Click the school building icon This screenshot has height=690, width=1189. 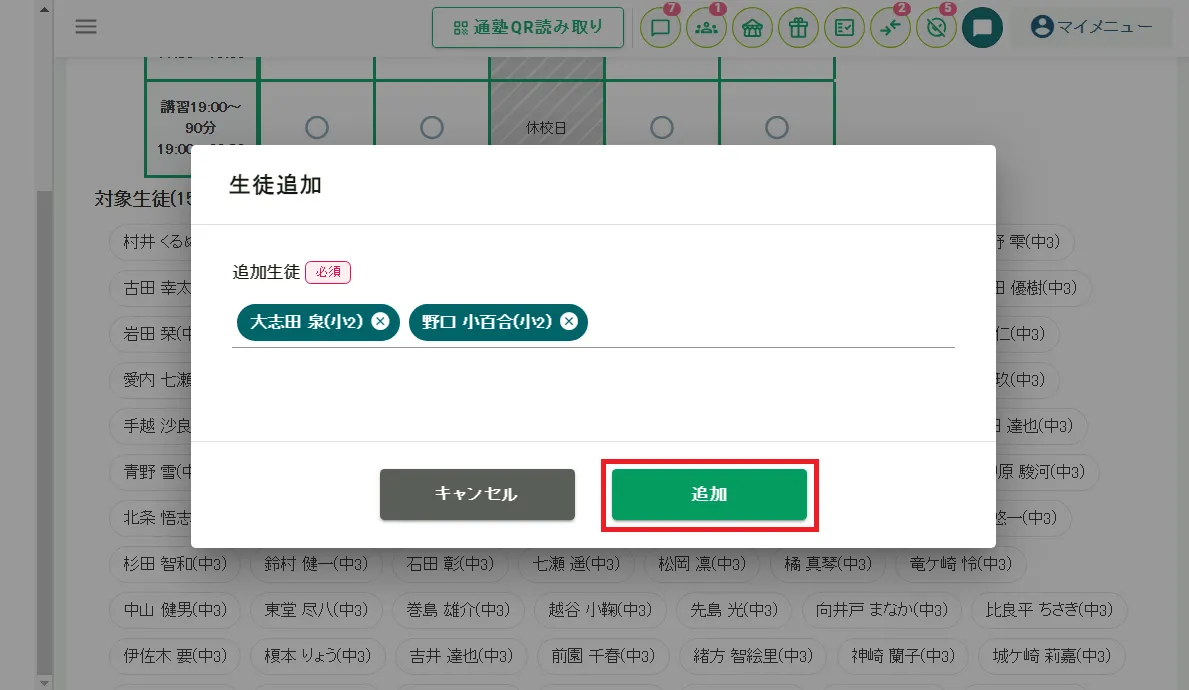752,27
